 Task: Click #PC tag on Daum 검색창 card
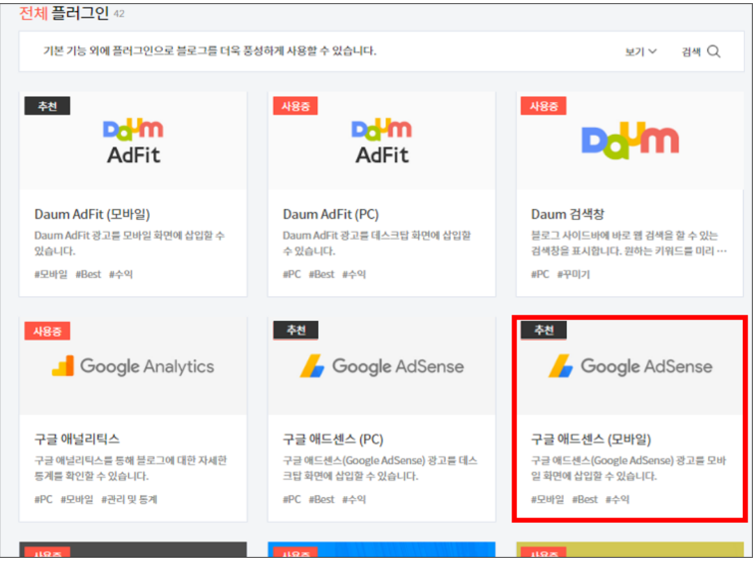(x=540, y=274)
